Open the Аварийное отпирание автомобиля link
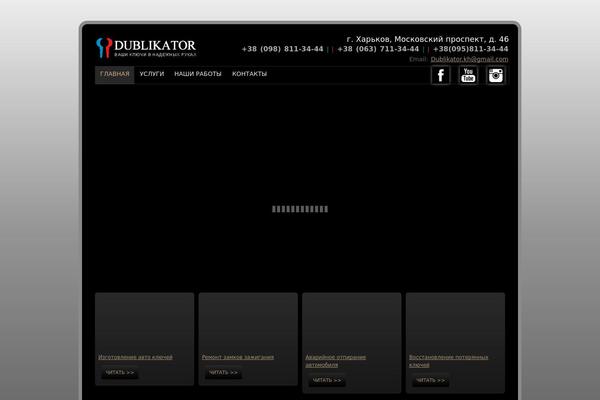Screen dimensions: 600x400 (336, 361)
